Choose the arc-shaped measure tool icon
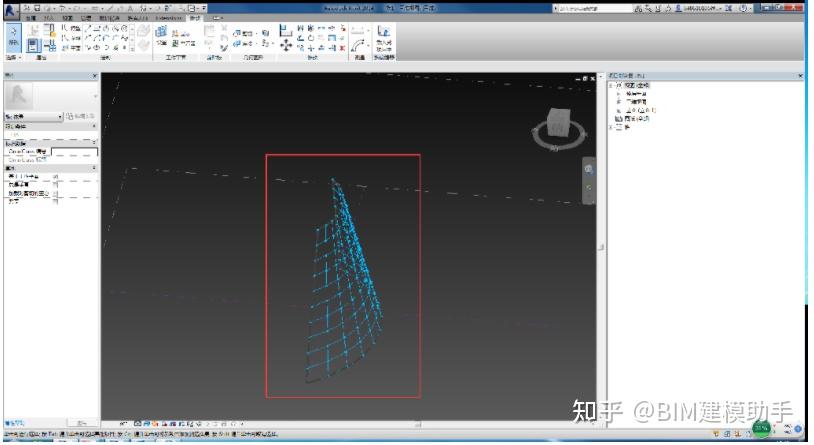814x445 pixels. click(x=358, y=46)
